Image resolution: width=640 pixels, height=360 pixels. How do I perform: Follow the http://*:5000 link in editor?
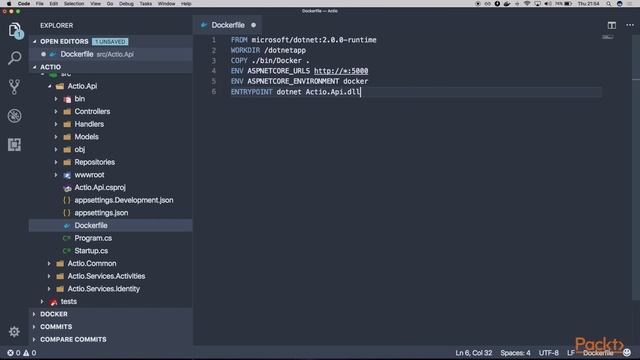[341, 71]
